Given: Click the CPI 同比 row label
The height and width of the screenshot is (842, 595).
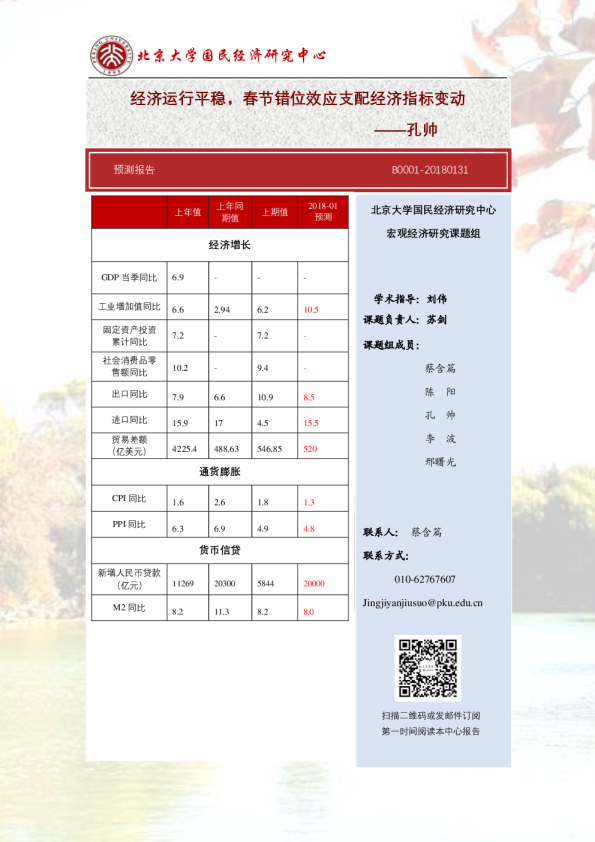Looking at the screenshot, I should click(129, 498).
